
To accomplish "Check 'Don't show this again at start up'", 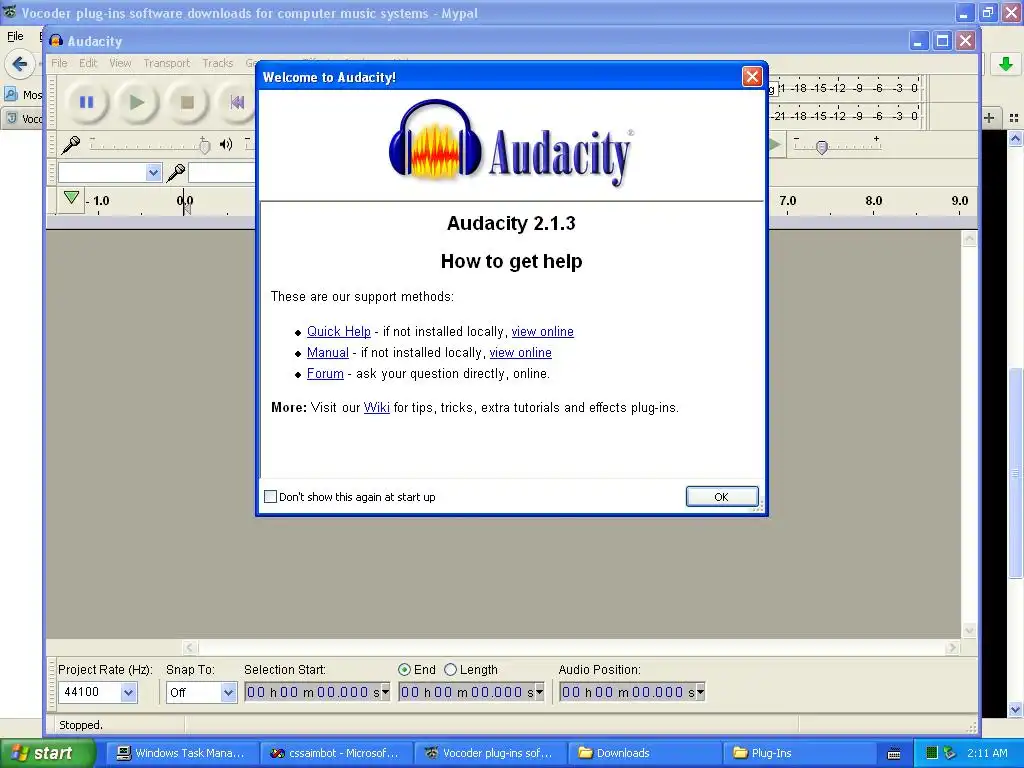I will click(270, 496).
